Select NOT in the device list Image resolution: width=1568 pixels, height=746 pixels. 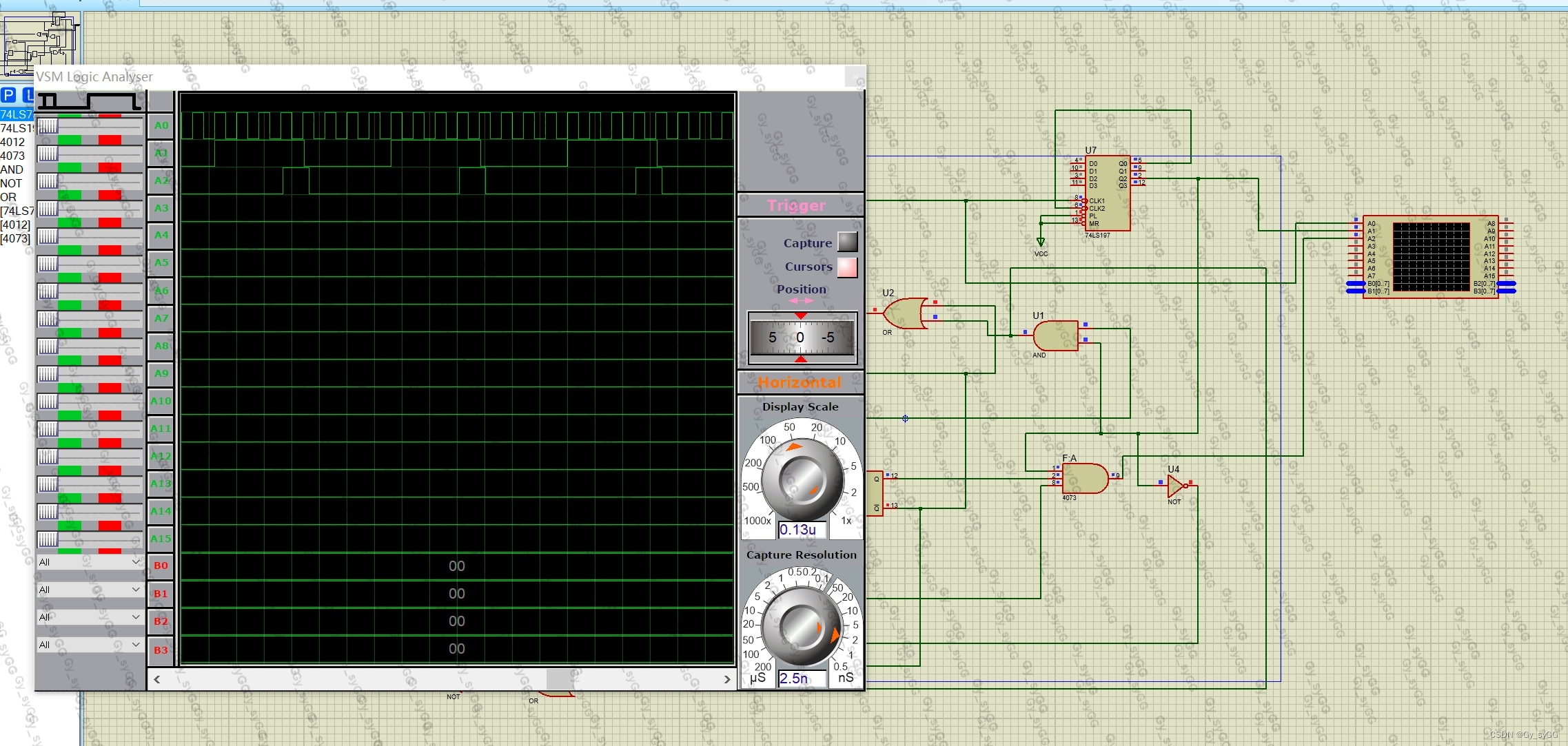[11, 183]
